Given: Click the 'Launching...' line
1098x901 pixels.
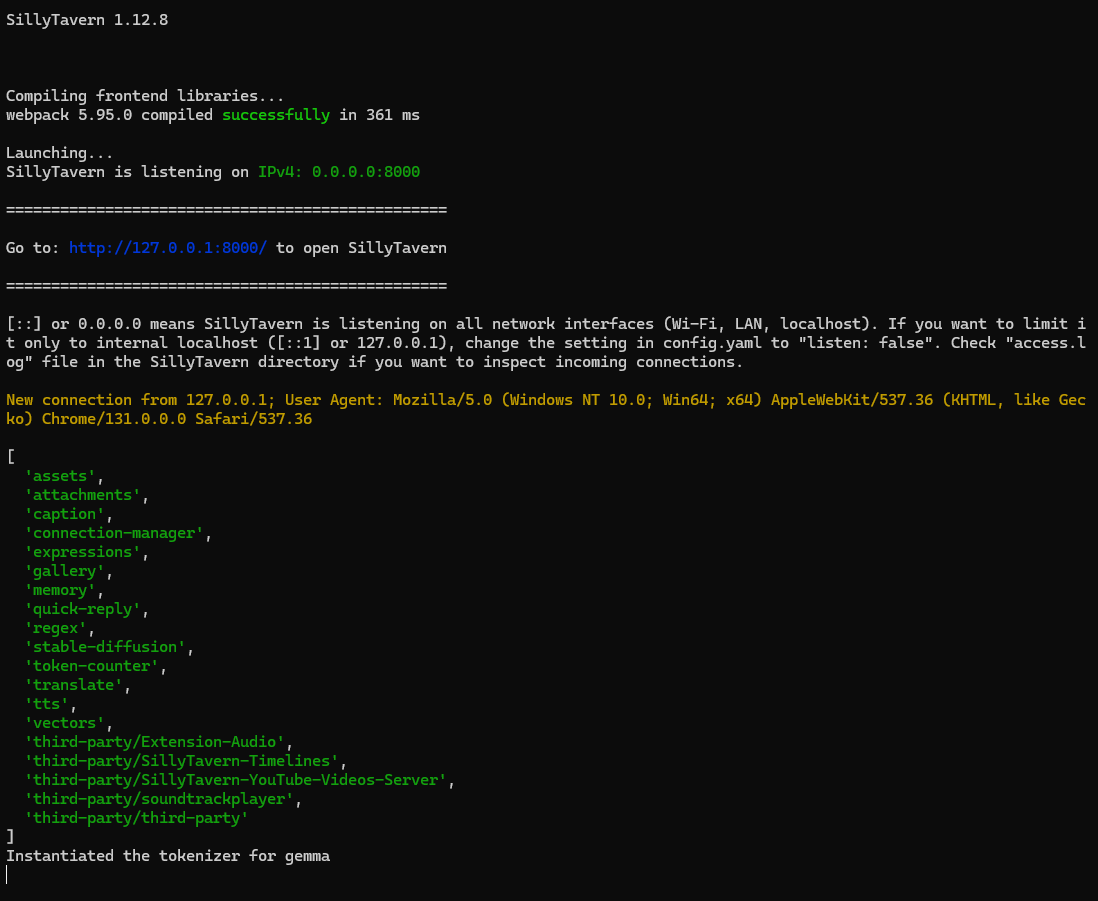Looking at the screenshot, I should pos(60,153).
